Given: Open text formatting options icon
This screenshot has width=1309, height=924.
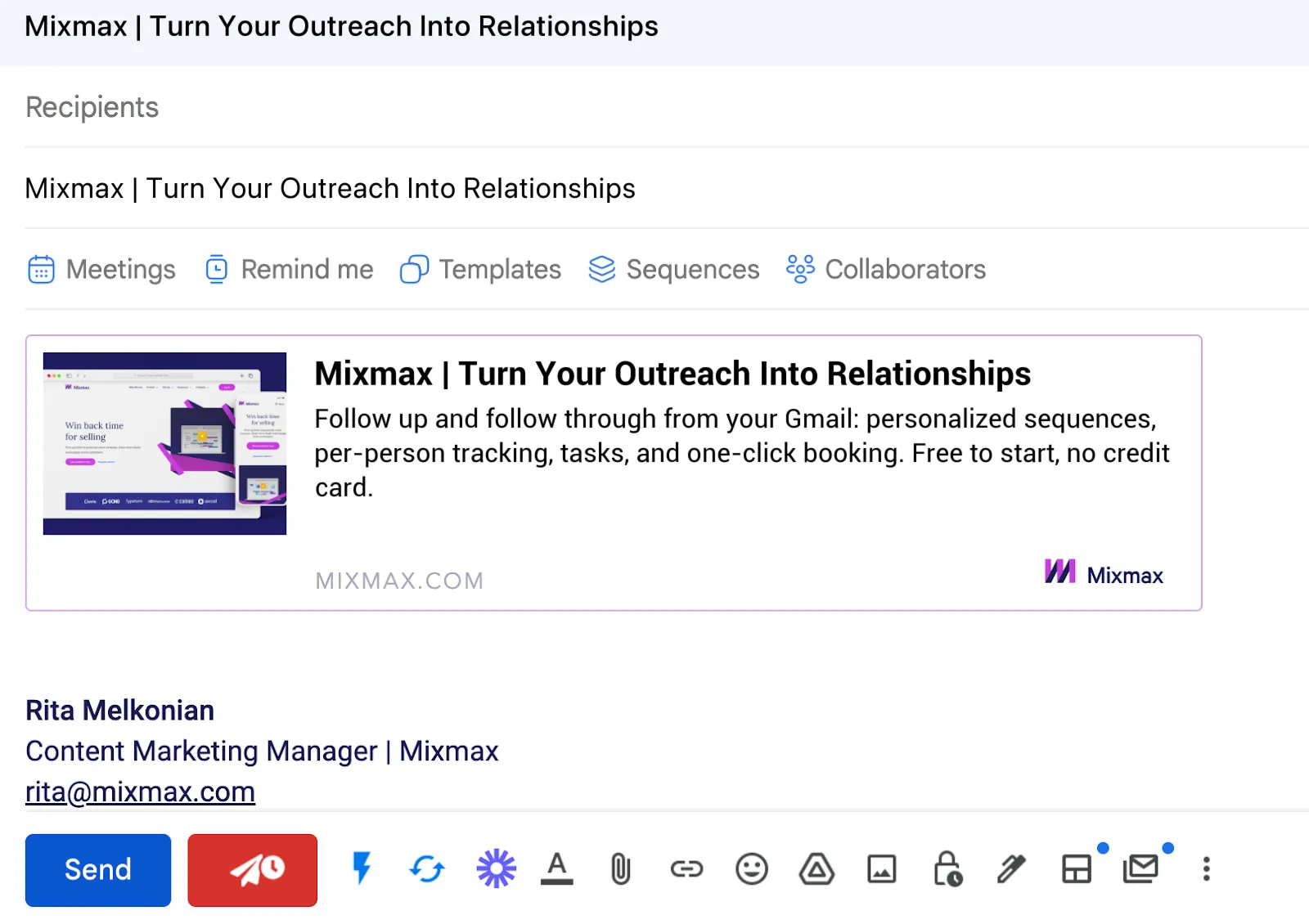Looking at the screenshot, I should click(x=557, y=868).
